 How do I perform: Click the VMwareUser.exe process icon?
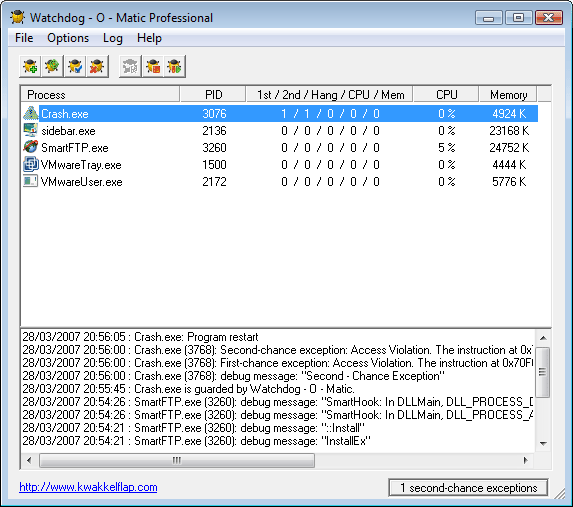[x=30, y=181]
